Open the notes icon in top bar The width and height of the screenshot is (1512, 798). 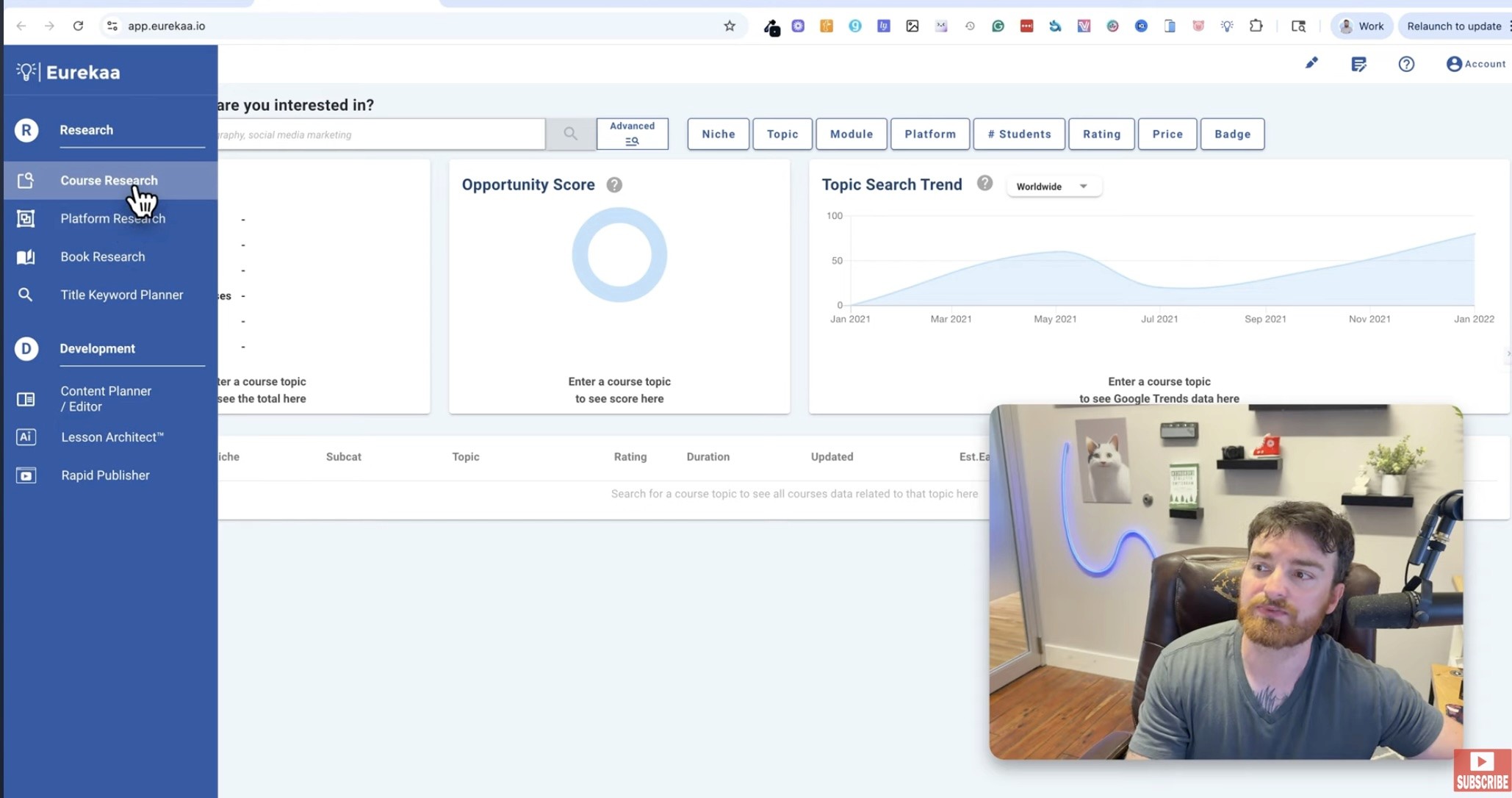(1358, 65)
